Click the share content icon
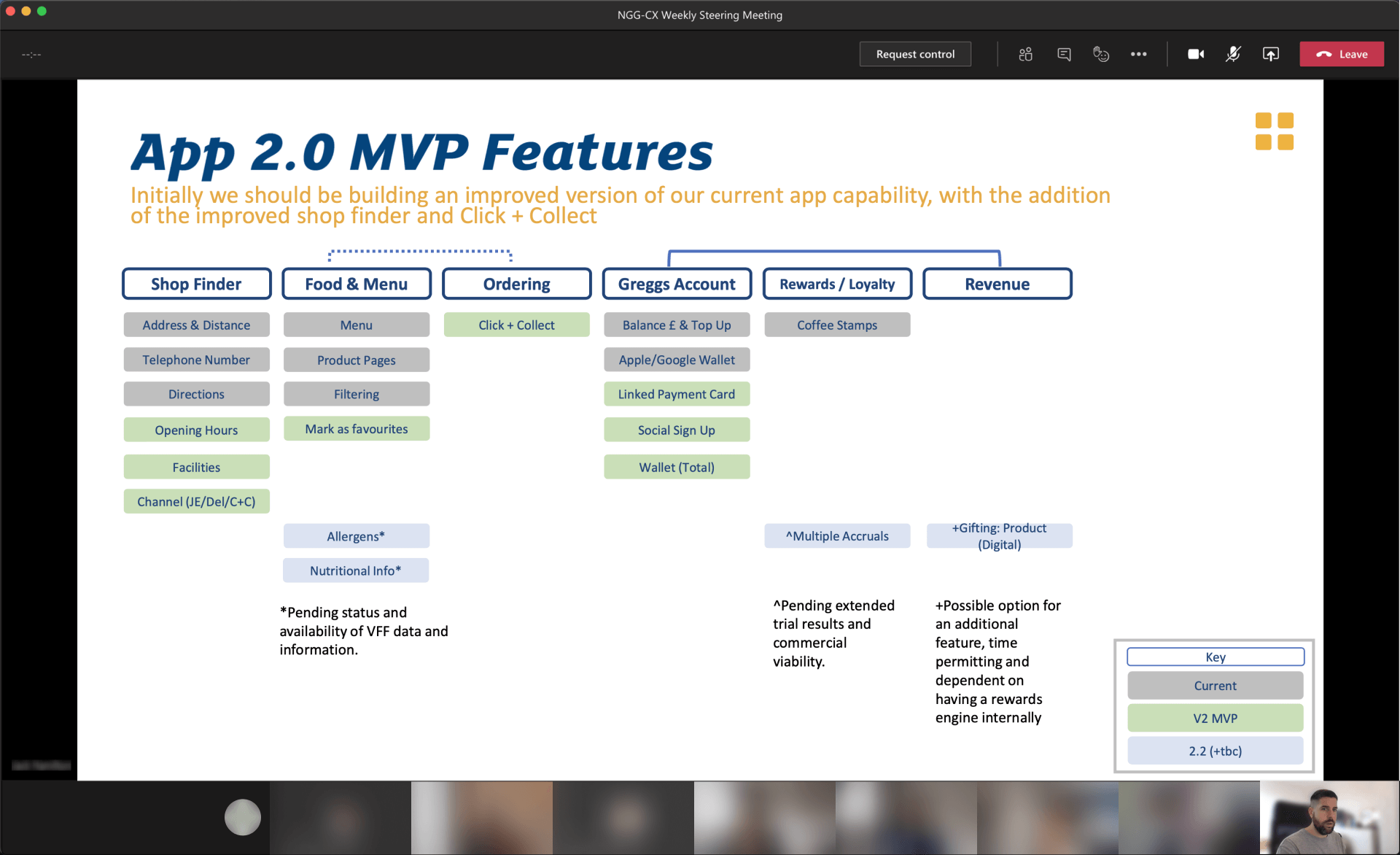Viewport: 1400px width, 855px height. [x=1271, y=54]
